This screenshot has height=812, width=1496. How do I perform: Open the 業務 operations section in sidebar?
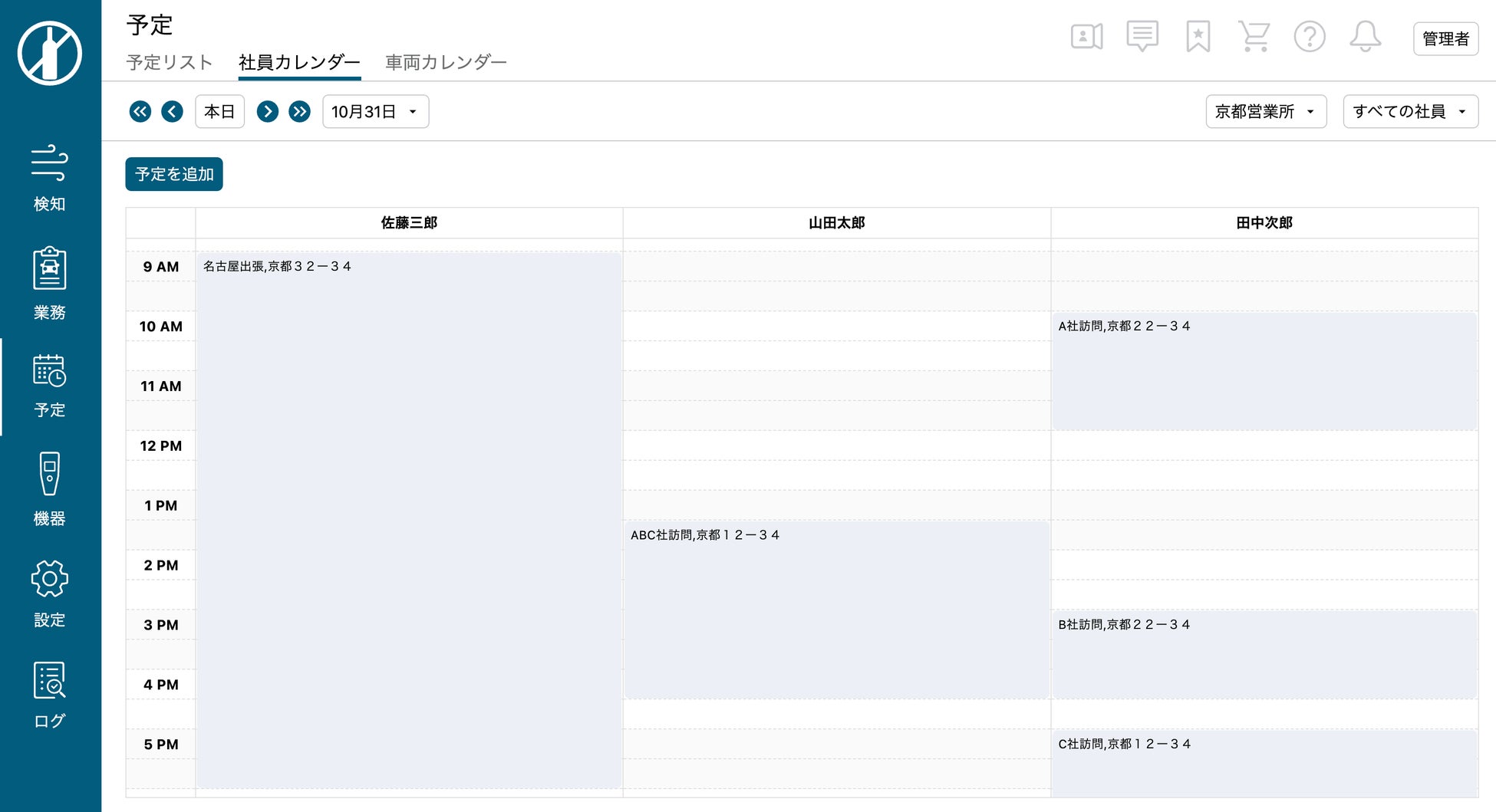50,283
